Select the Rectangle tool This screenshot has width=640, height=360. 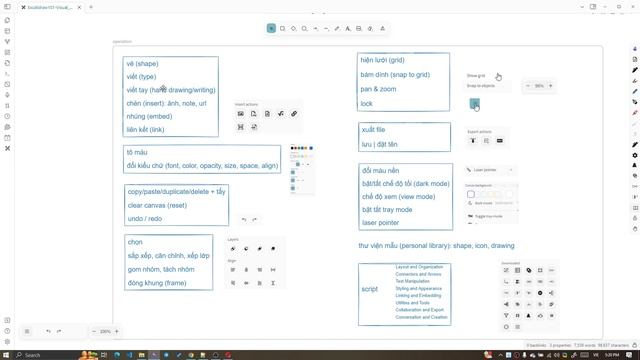(282, 29)
